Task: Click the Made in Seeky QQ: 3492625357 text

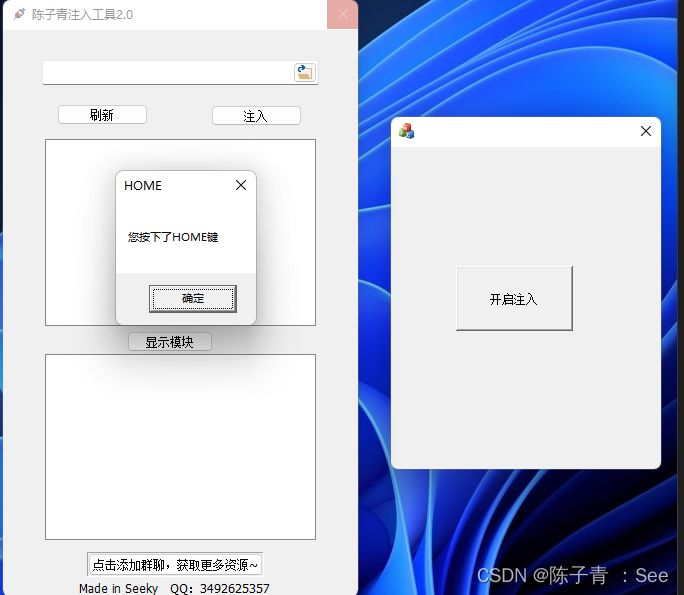Action: tap(174, 588)
